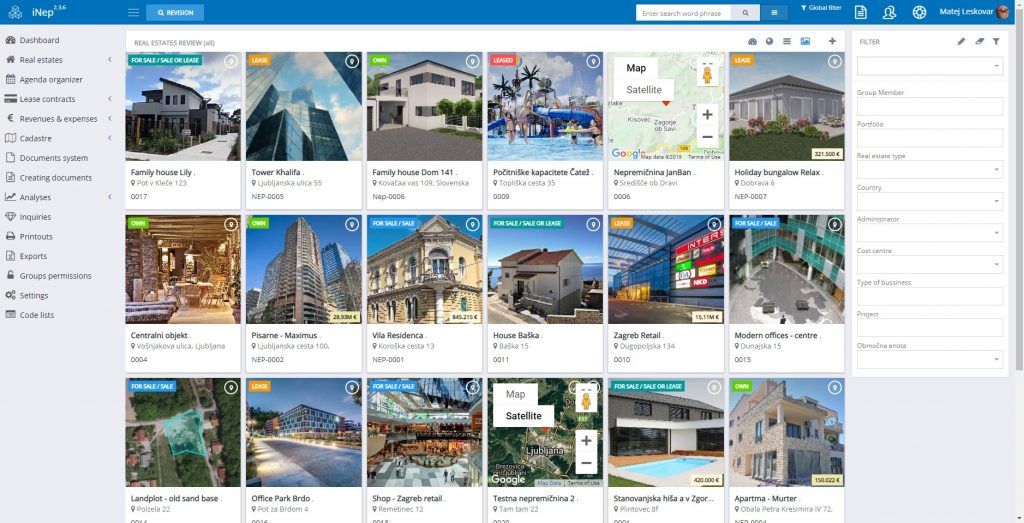
Task: Open the search options list icon
Action: coord(774,13)
